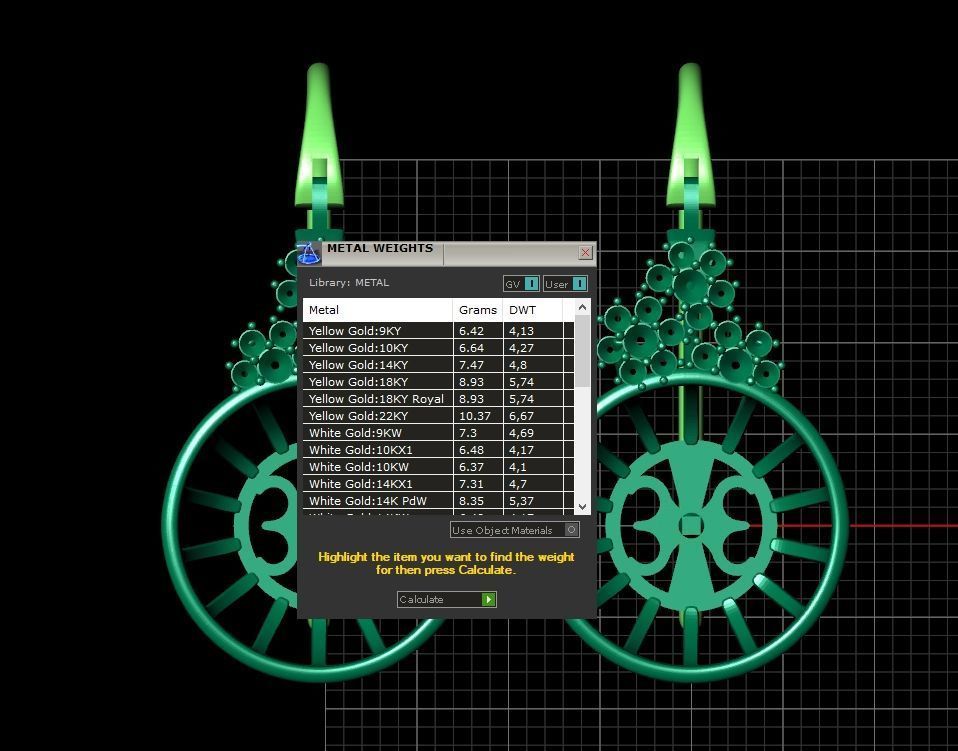Click grams value 7.47
Screen dimensions: 958x751
[471, 365]
